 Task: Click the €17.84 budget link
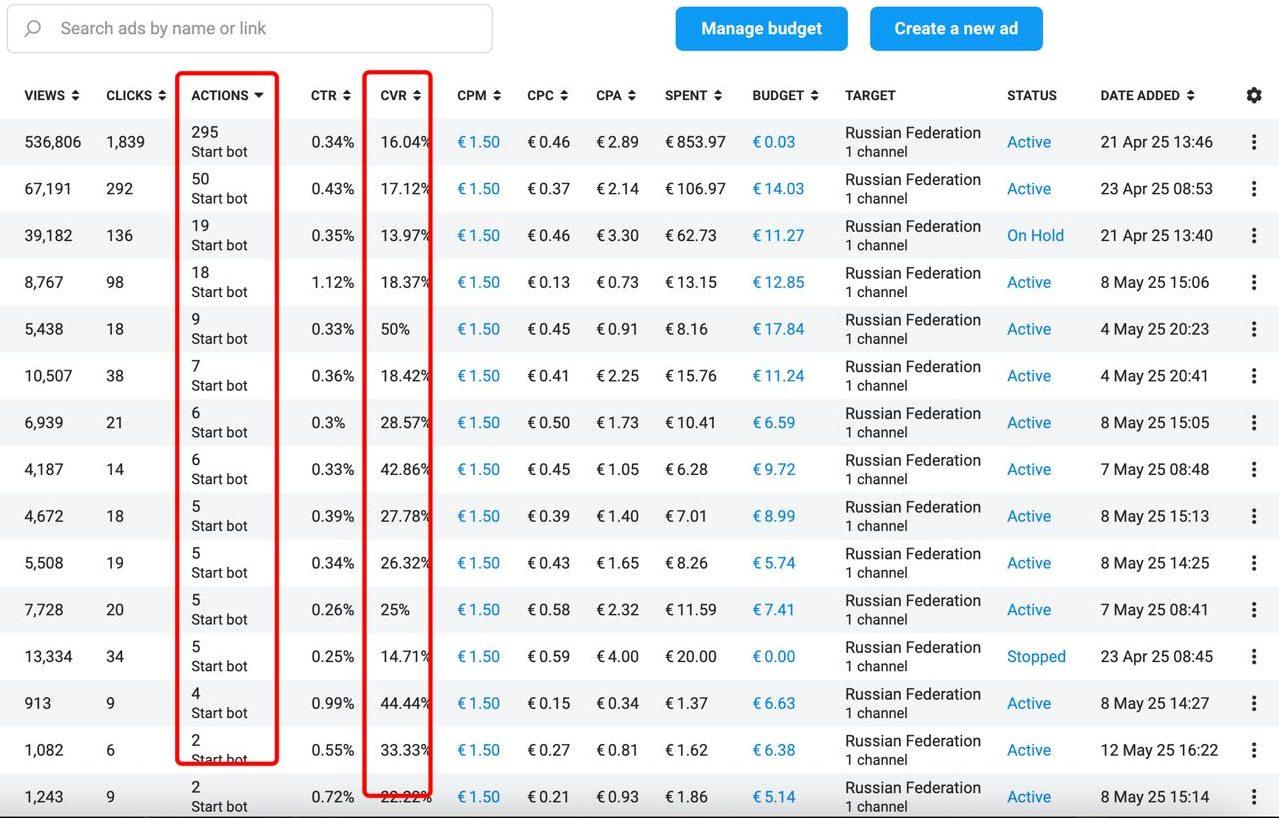778,329
